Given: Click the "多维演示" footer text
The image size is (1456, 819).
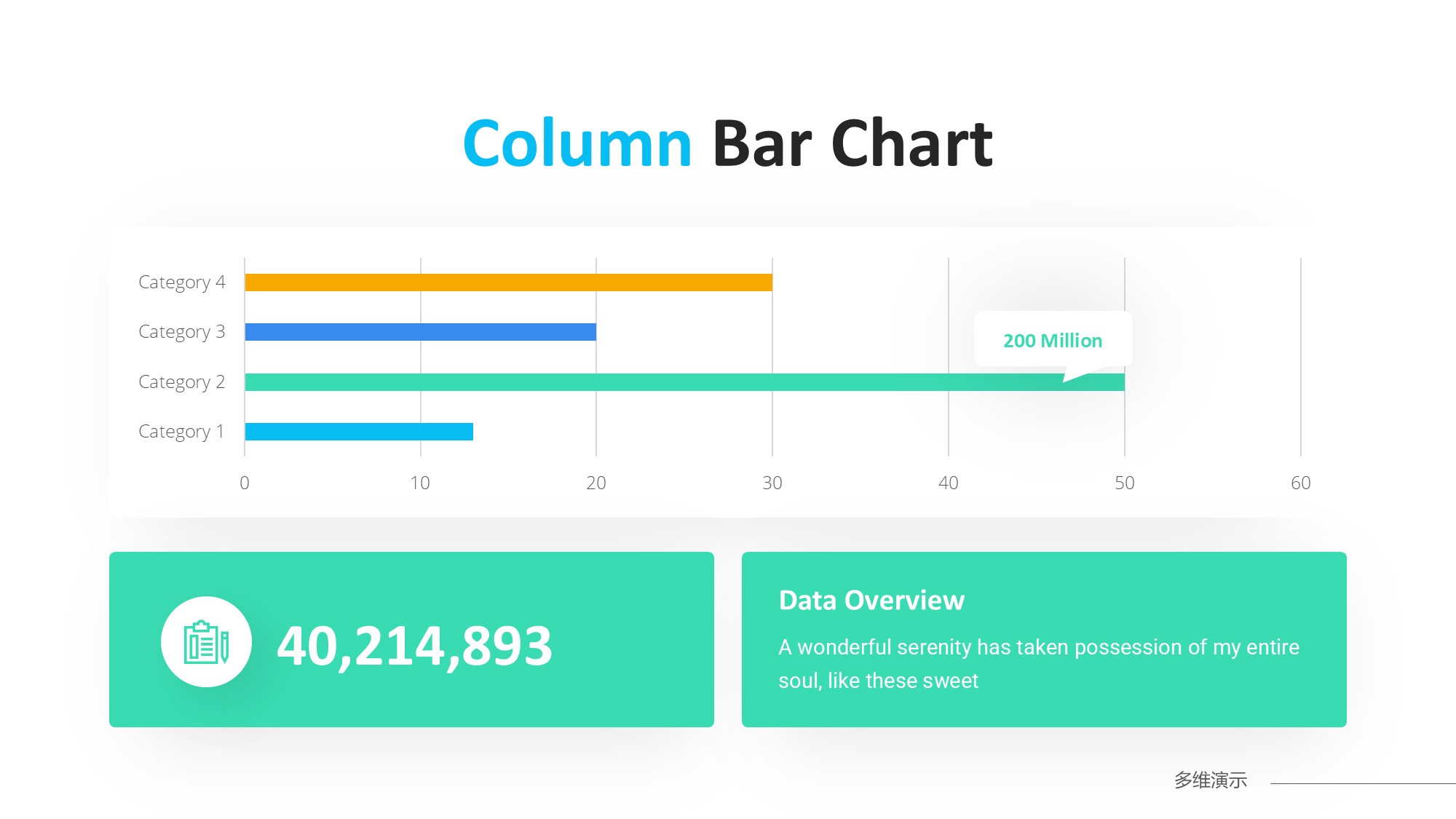Looking at the screenshot, I should 1210,780.
